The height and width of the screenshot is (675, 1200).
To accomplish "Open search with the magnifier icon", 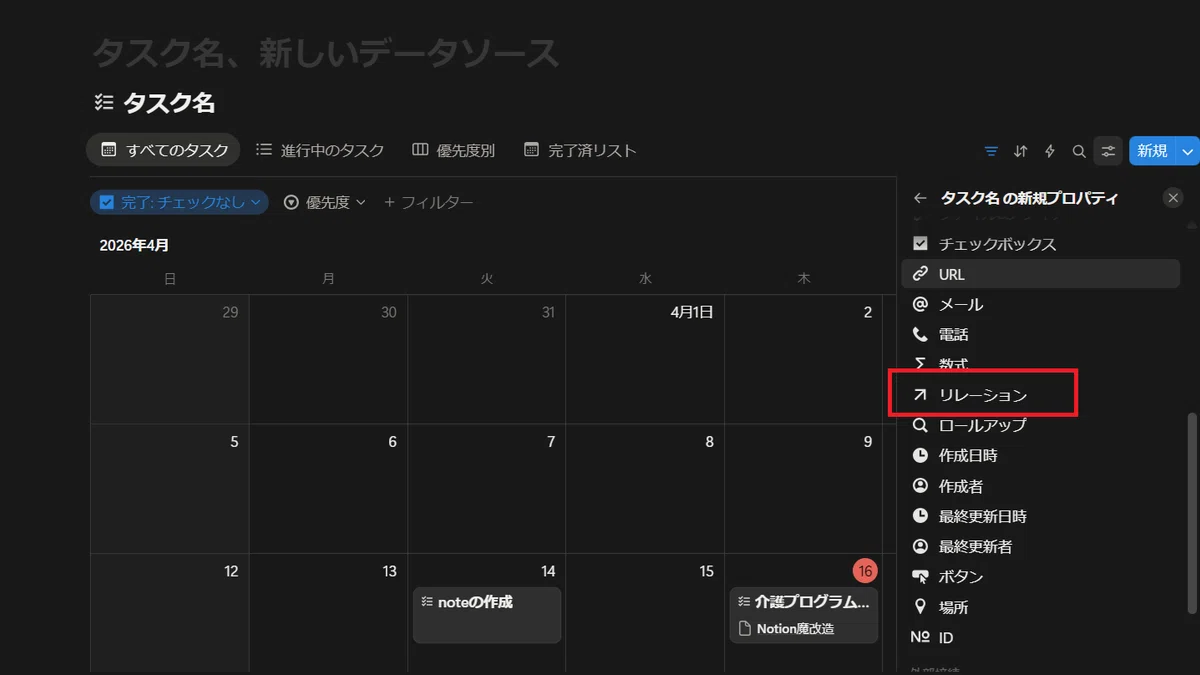I will [x=1079, y=151].
